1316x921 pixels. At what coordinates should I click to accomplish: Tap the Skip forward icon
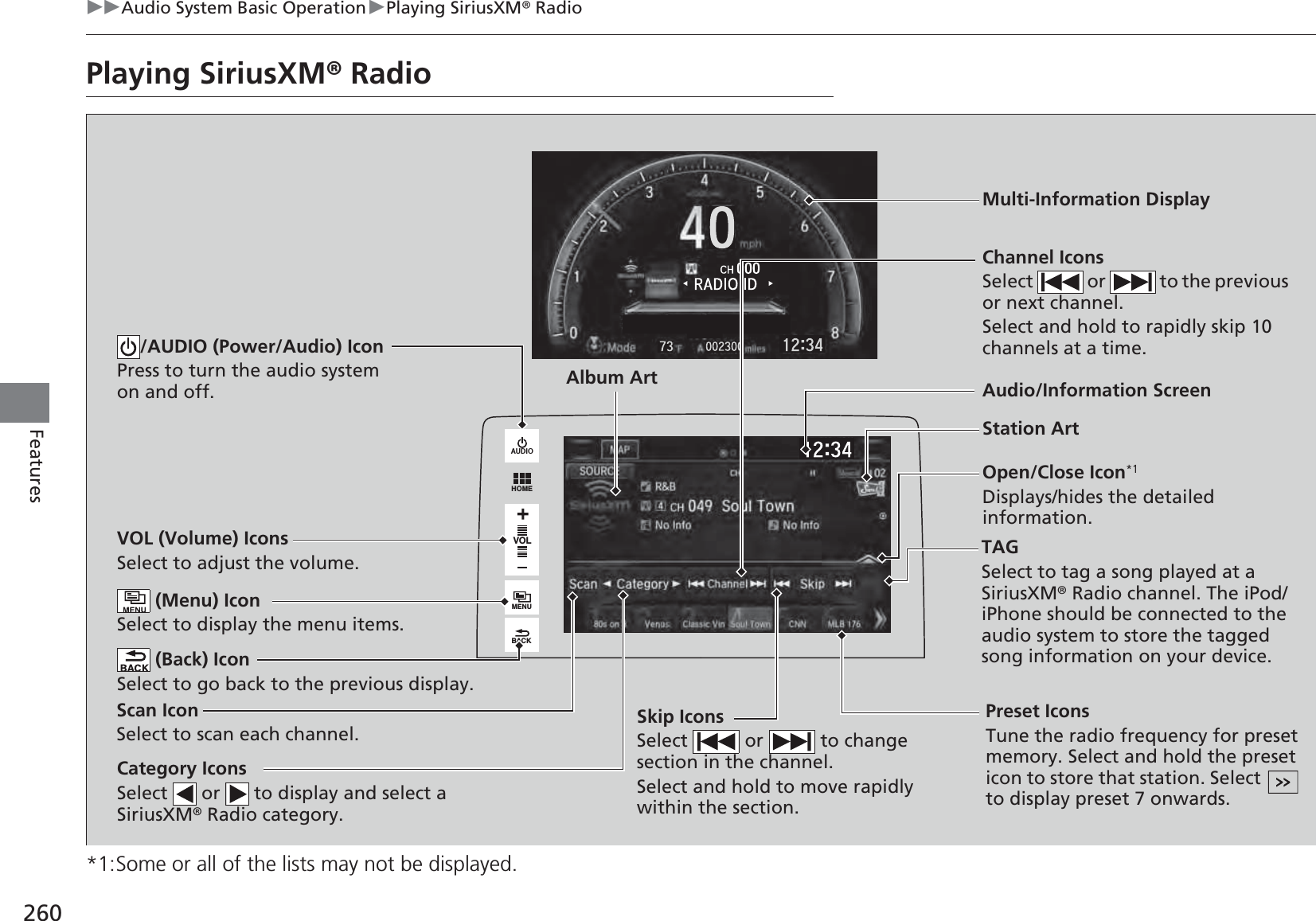(843, 583)
